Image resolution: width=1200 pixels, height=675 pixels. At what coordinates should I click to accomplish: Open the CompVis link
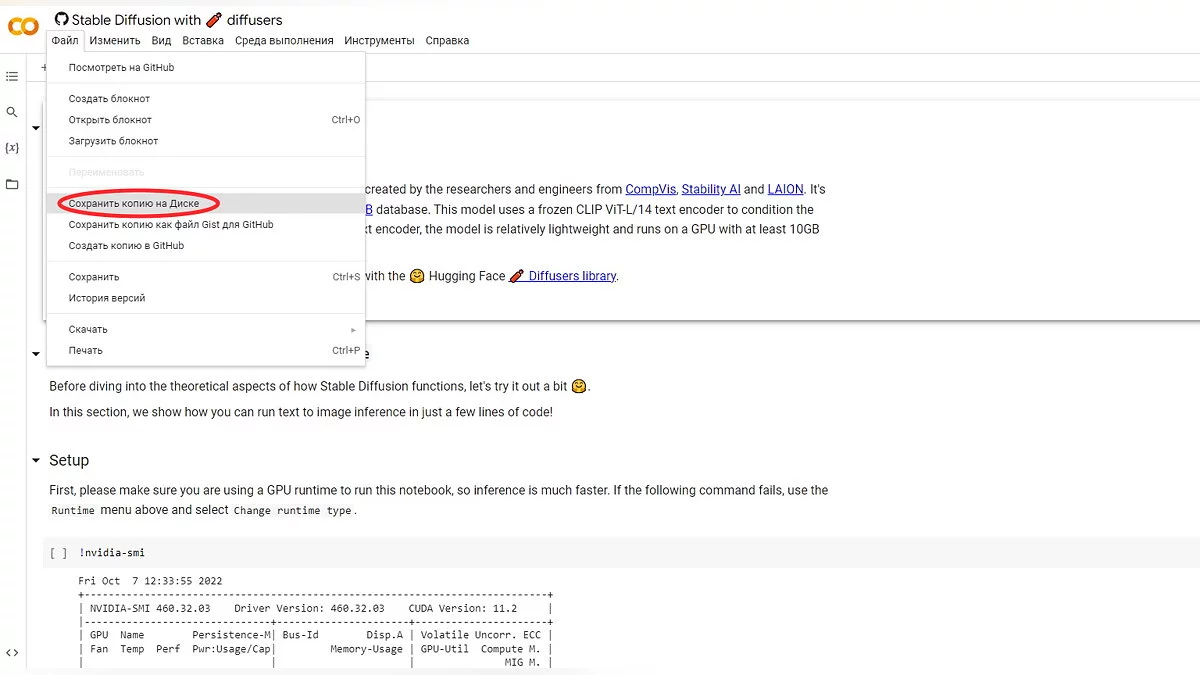click(x=650, y=189)
